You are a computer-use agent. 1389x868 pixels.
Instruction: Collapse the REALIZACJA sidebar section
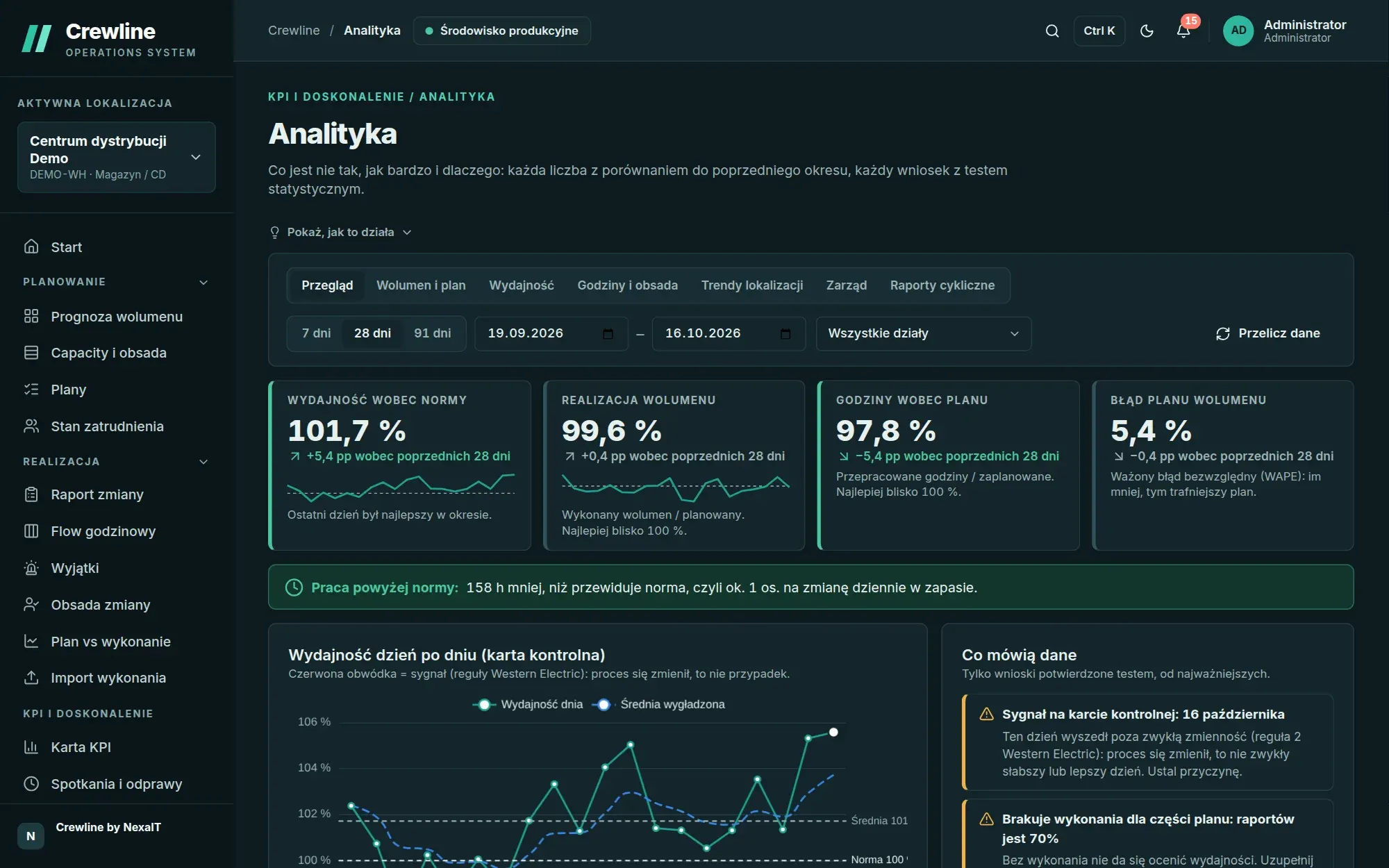click(116, 462)
